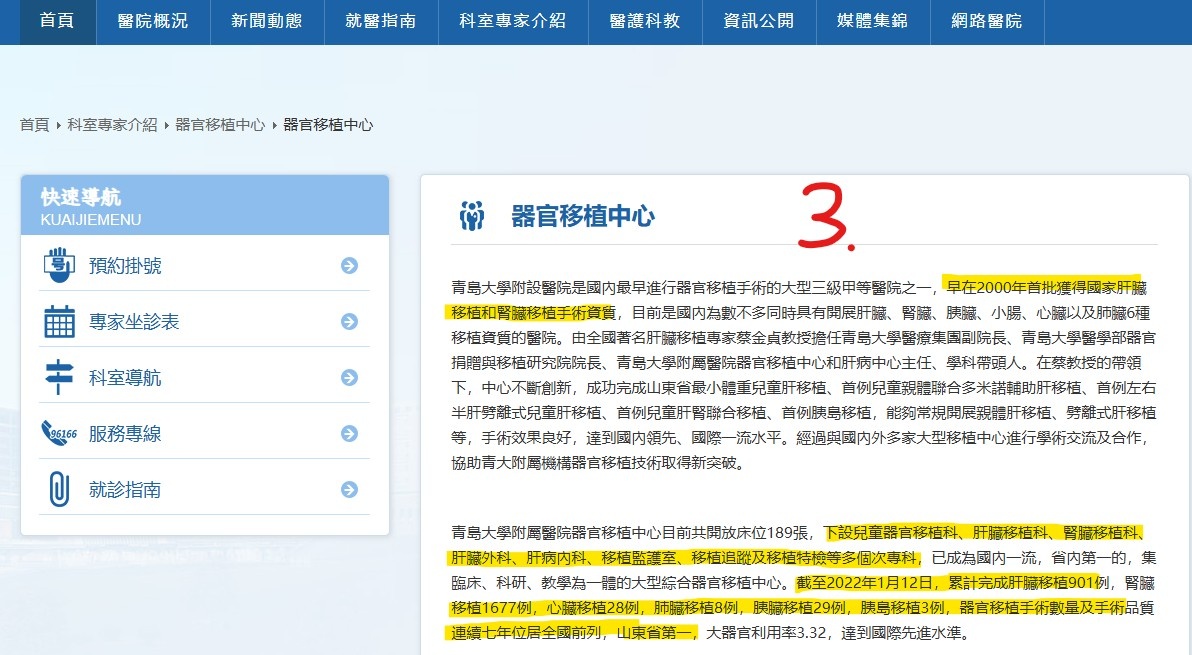Click the 96166 服務專線 phone icon
The image size is (1192, 655).
point(59,433)
